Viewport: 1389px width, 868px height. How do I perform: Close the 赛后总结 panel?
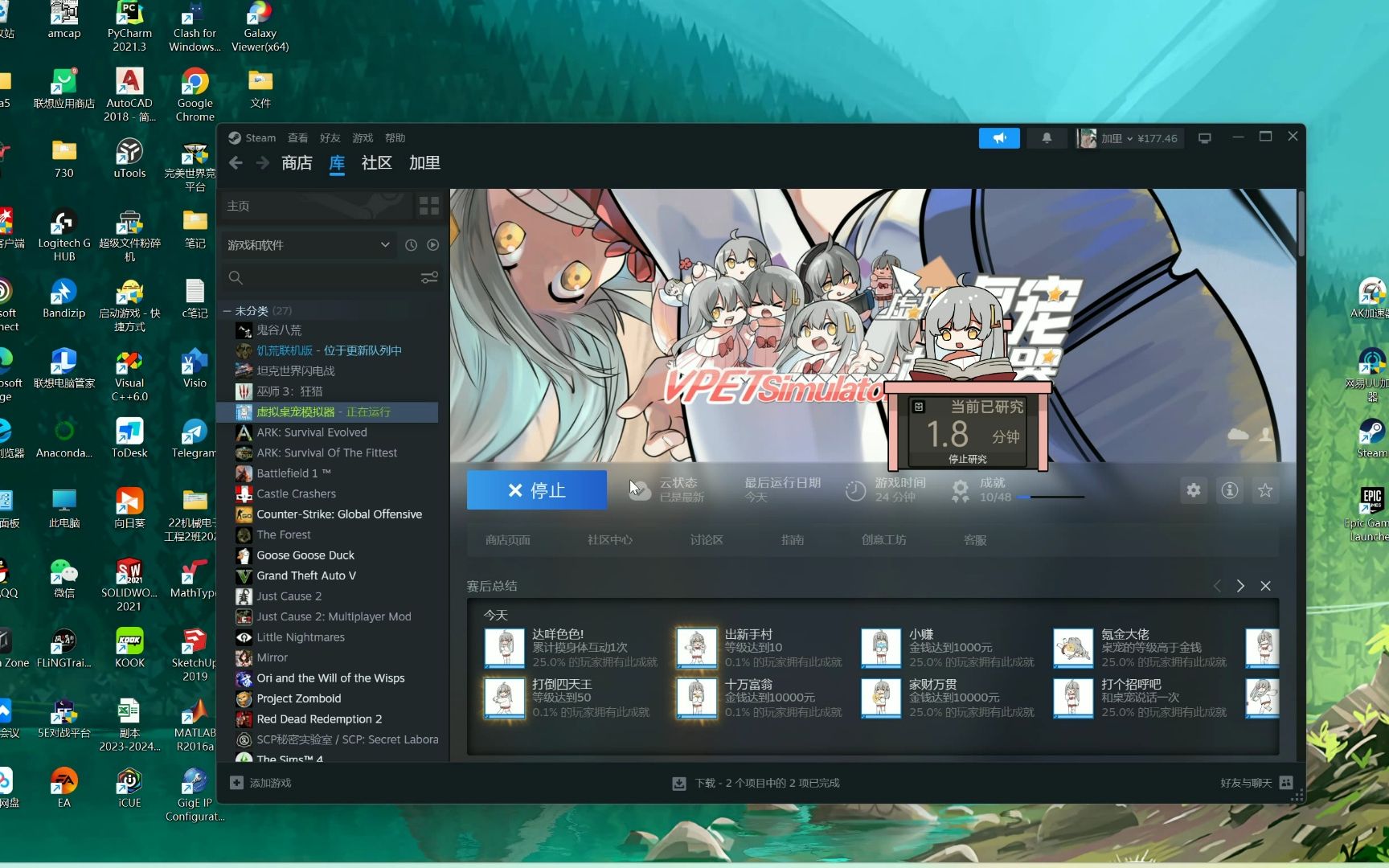coord(1265,586)
